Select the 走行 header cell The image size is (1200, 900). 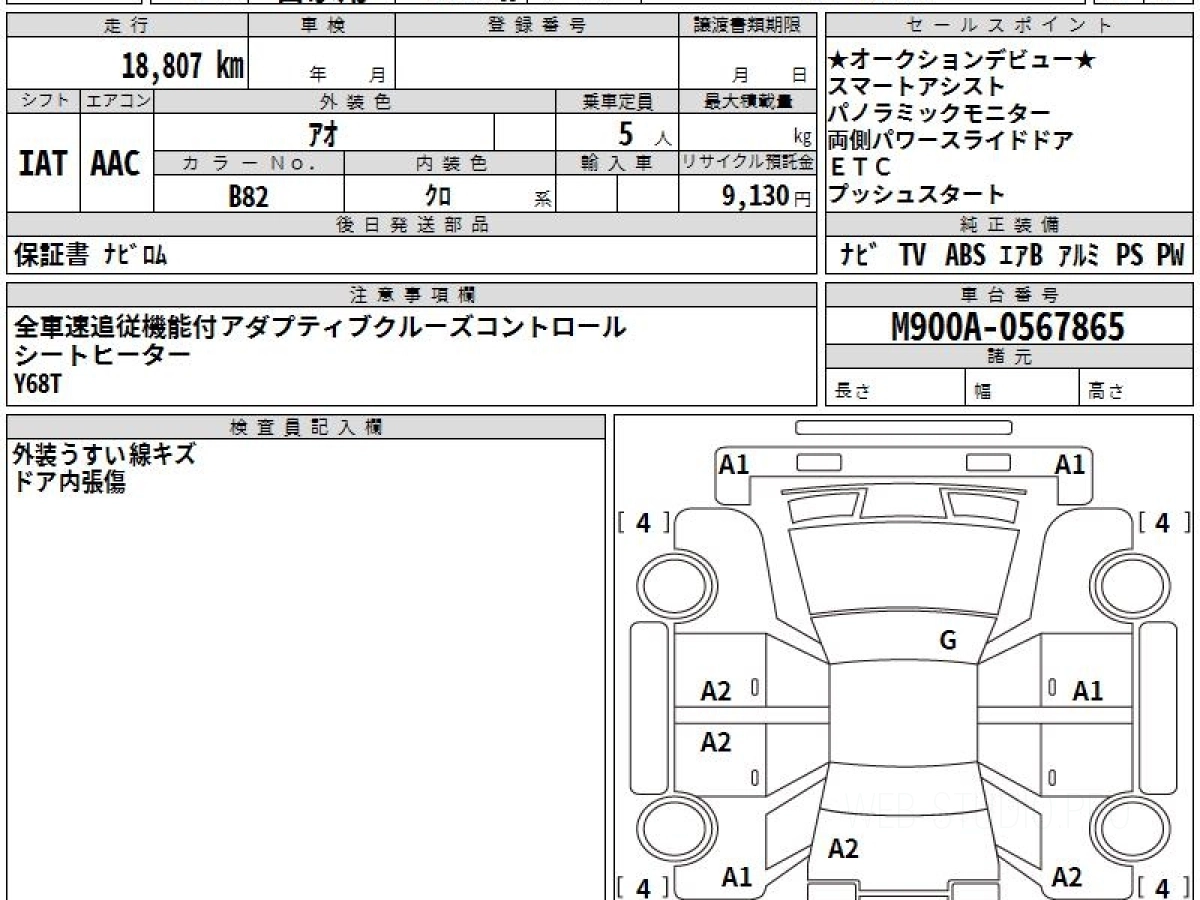pyautogui.click(x=126, y=26)
